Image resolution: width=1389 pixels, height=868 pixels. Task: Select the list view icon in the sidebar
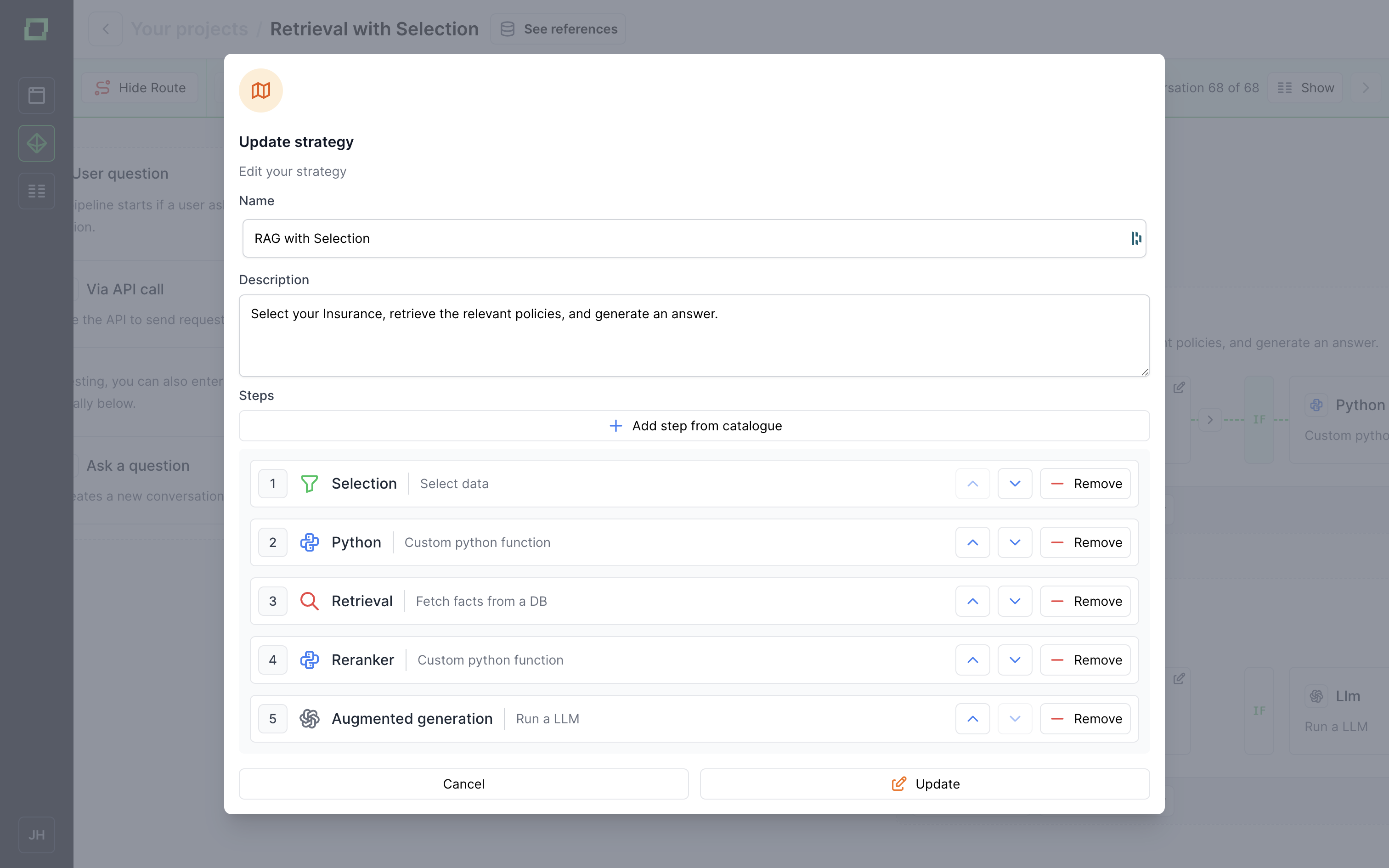click(x=36, y=191)
